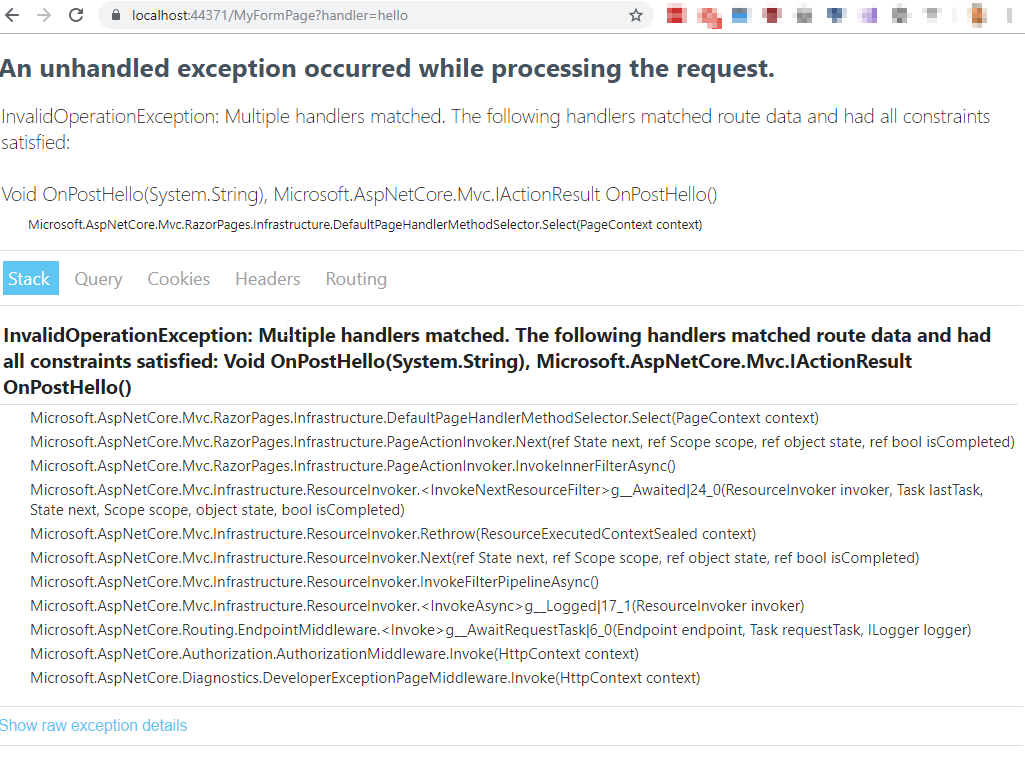Click the browser back navigation arrow
The image size is (1025, 759).
[14, 15]
